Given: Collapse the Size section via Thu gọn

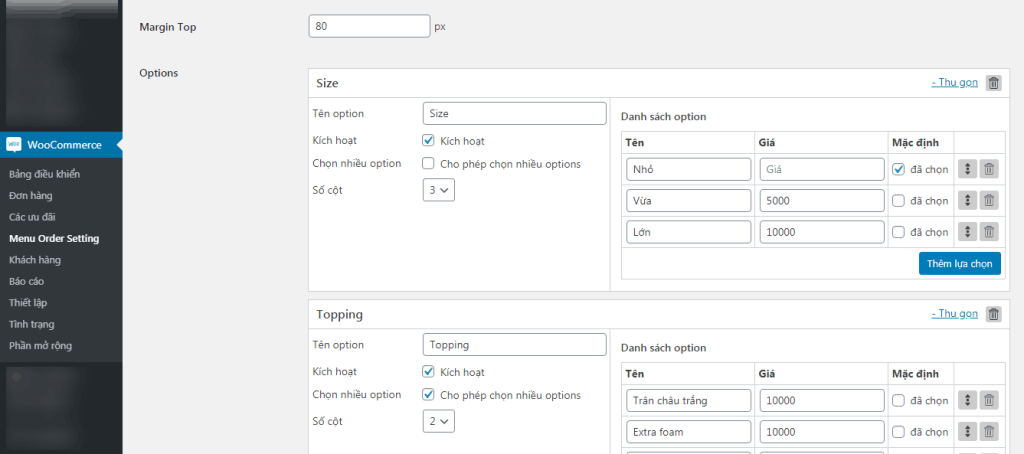Looking at the screenshot, I should [x=954, y=83].
